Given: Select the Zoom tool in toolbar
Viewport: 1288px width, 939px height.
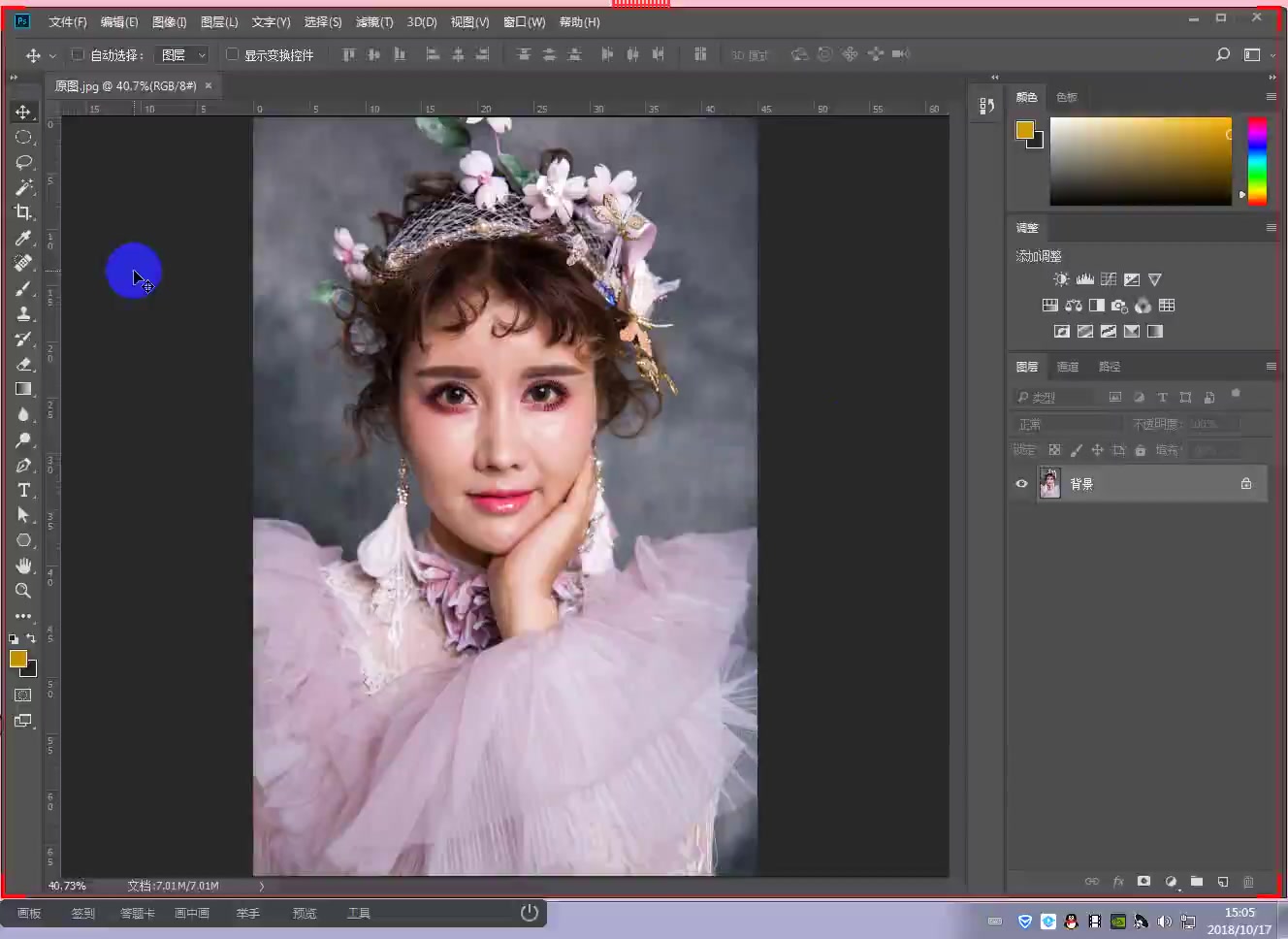Looking at the screenshot, I should pos(23,591).
